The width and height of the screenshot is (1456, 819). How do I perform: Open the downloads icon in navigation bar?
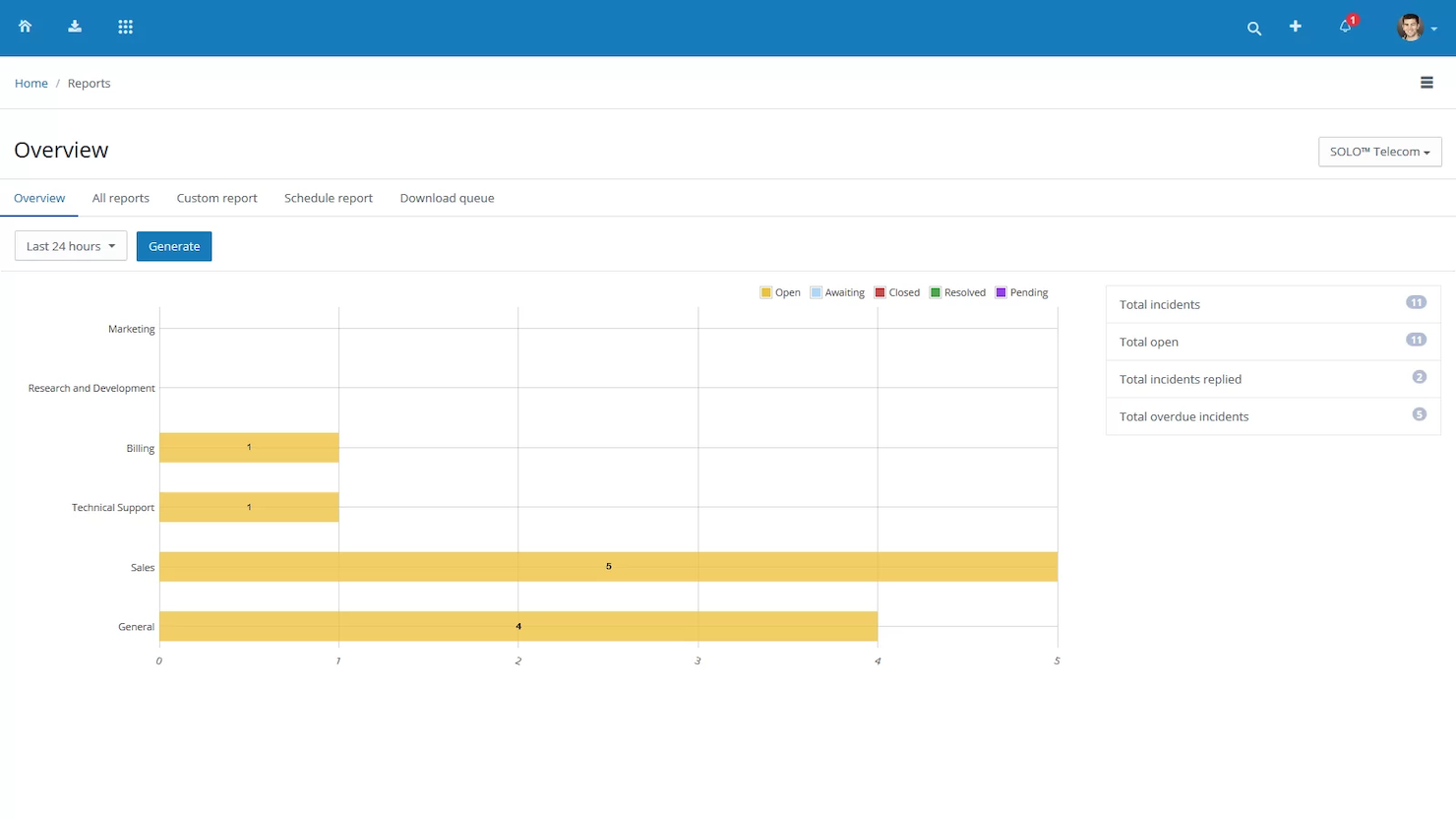[x=75, y=27]
